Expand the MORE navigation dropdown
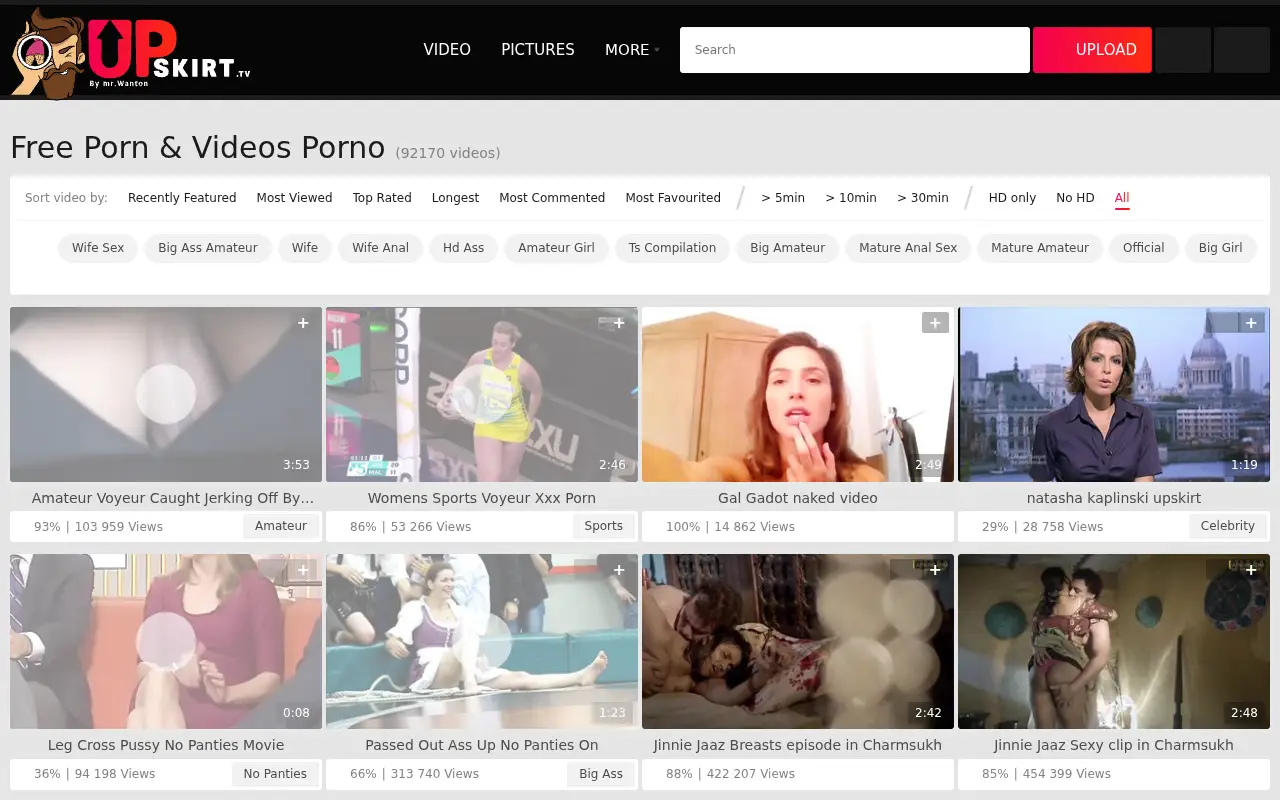The image size is (1280, 800). tap(632, 50)
